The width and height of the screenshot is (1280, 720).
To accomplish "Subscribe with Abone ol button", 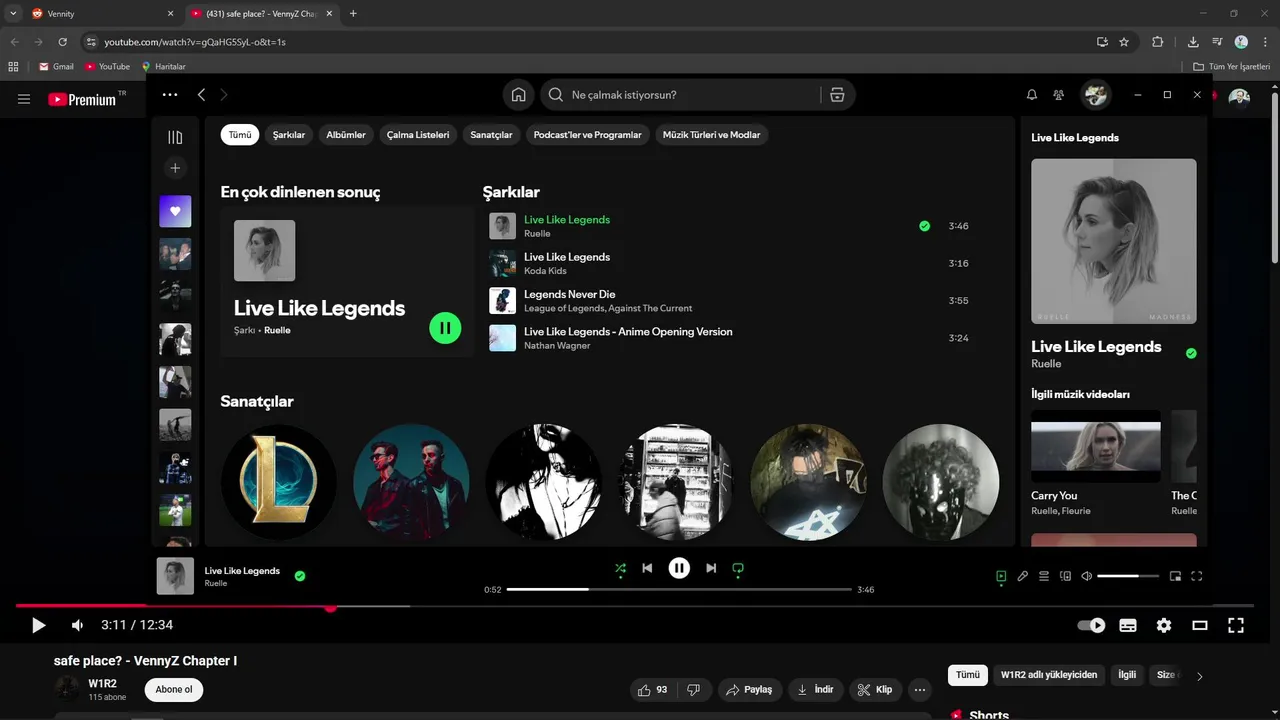I will 174,689.
